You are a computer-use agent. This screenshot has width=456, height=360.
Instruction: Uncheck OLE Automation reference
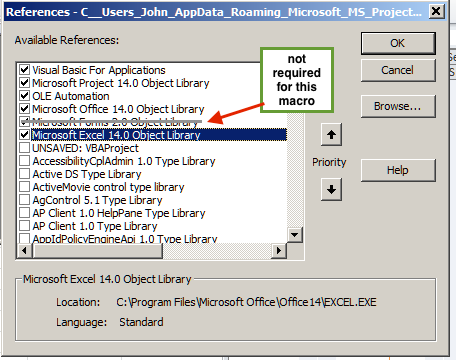tap(24, 96)
